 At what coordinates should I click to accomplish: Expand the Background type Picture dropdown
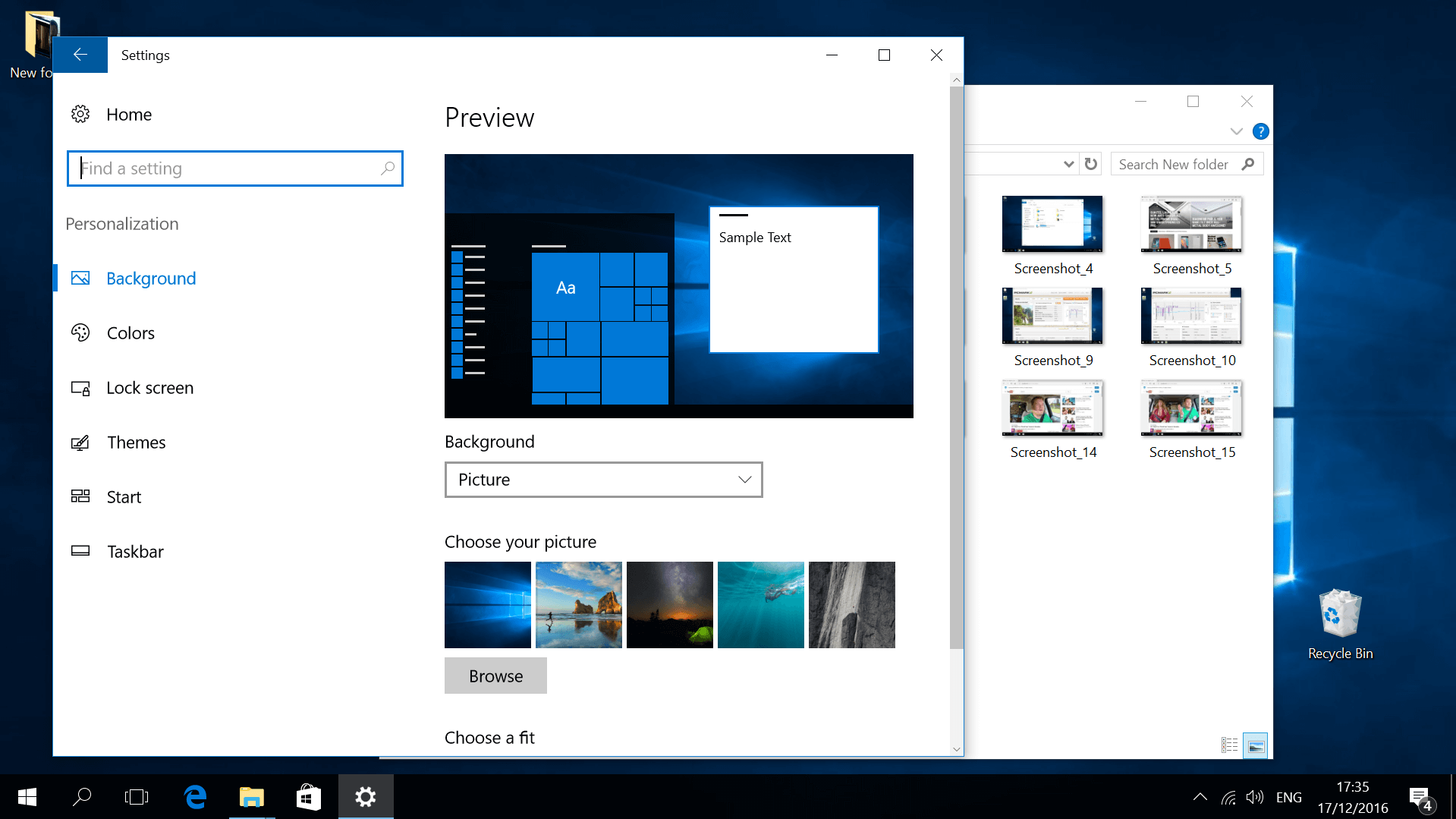coord(603,480)
